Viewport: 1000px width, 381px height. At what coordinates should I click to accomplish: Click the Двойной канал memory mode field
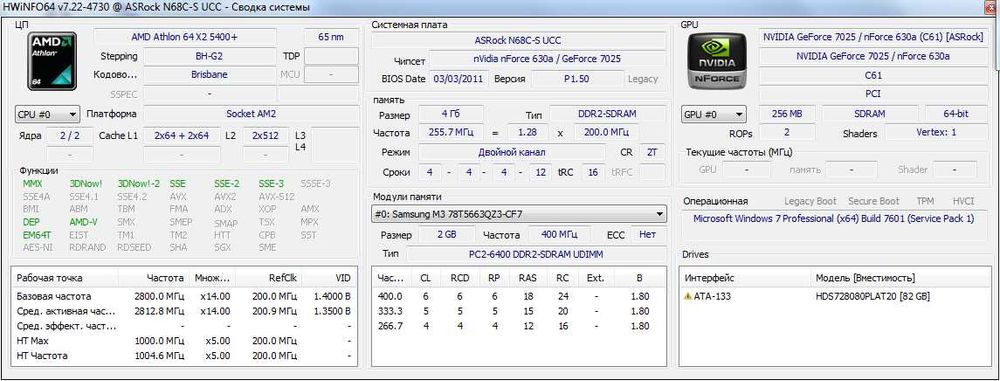pyautogui.click(x=511, y=153)
